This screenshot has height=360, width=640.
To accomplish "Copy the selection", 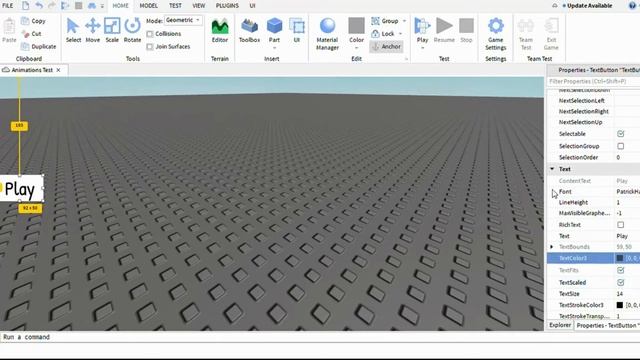I will (x=33, y=21).
